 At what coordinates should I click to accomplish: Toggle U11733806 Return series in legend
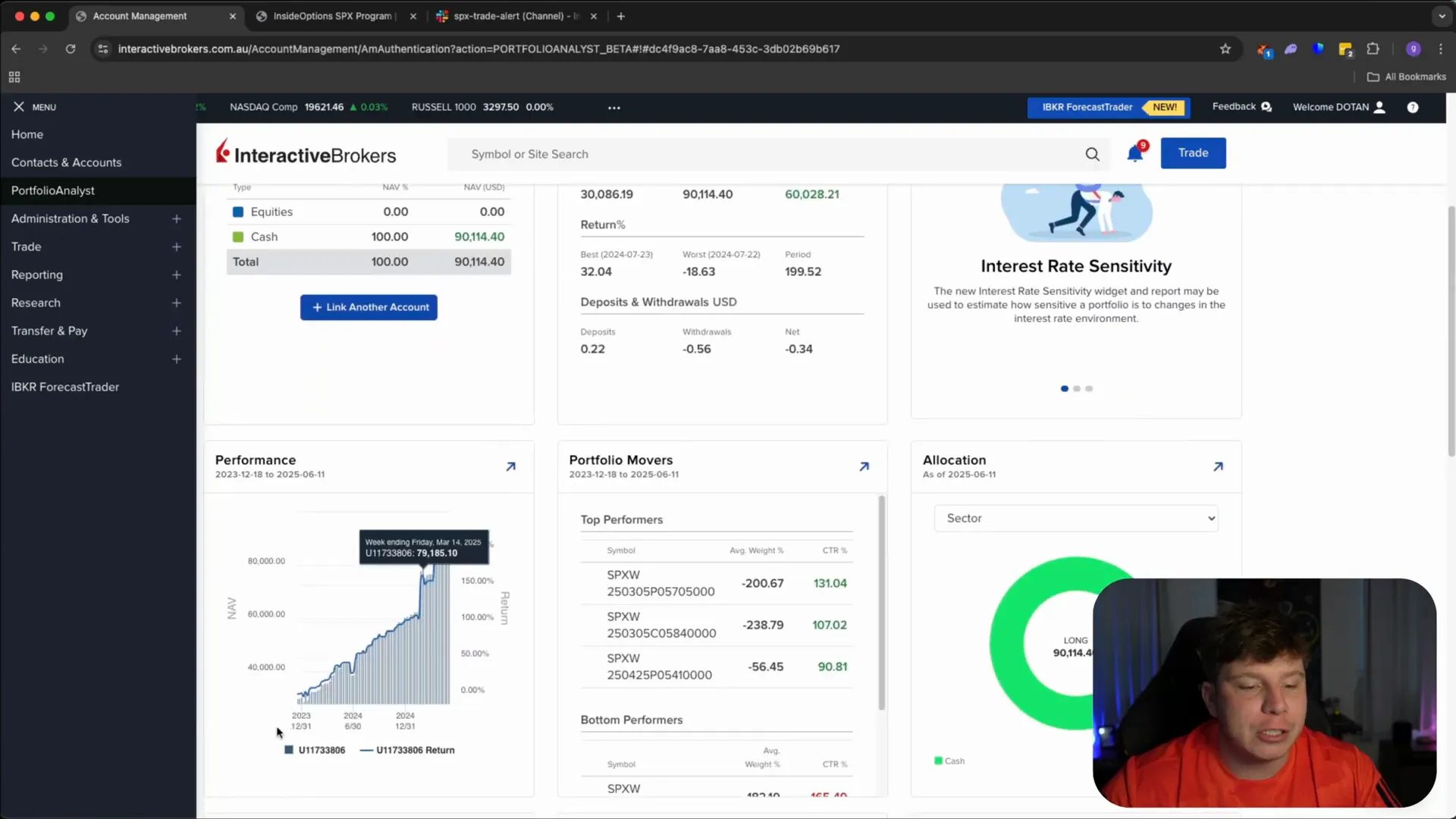tap(407, 750)
